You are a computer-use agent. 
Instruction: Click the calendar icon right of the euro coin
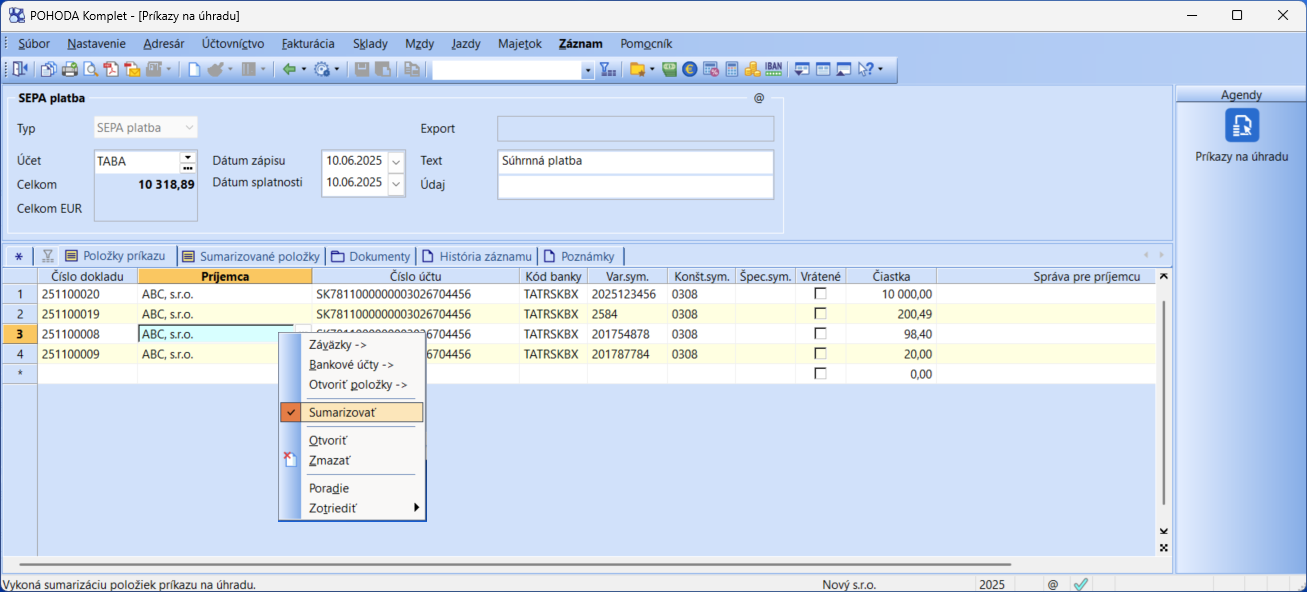point(711,69)
